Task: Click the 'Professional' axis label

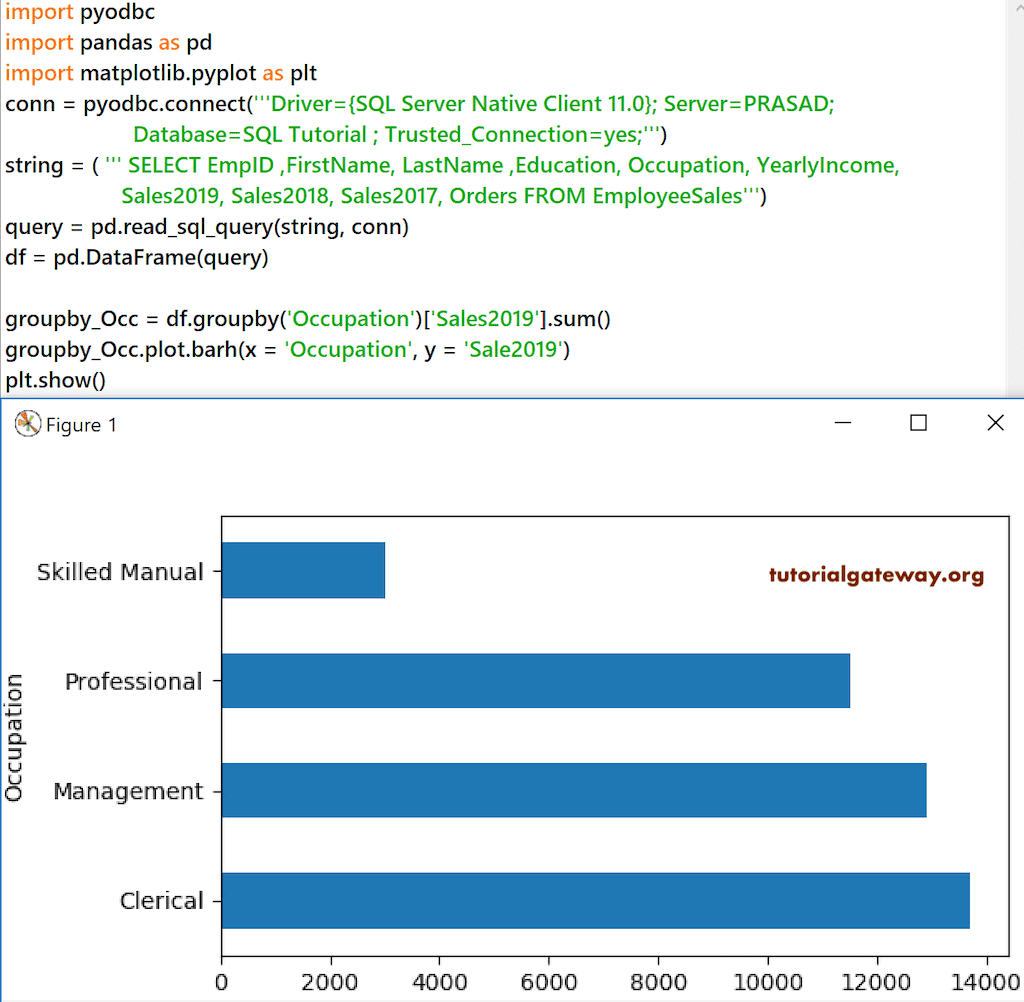Action: [134, 682]
